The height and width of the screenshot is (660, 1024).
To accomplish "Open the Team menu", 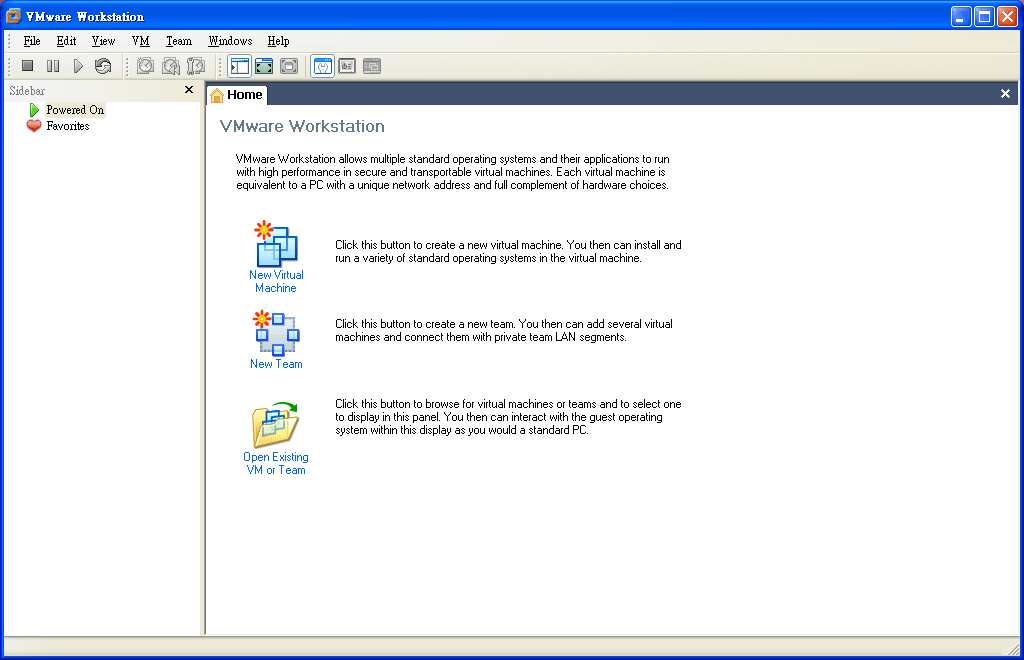I will (x=179, y=41).
